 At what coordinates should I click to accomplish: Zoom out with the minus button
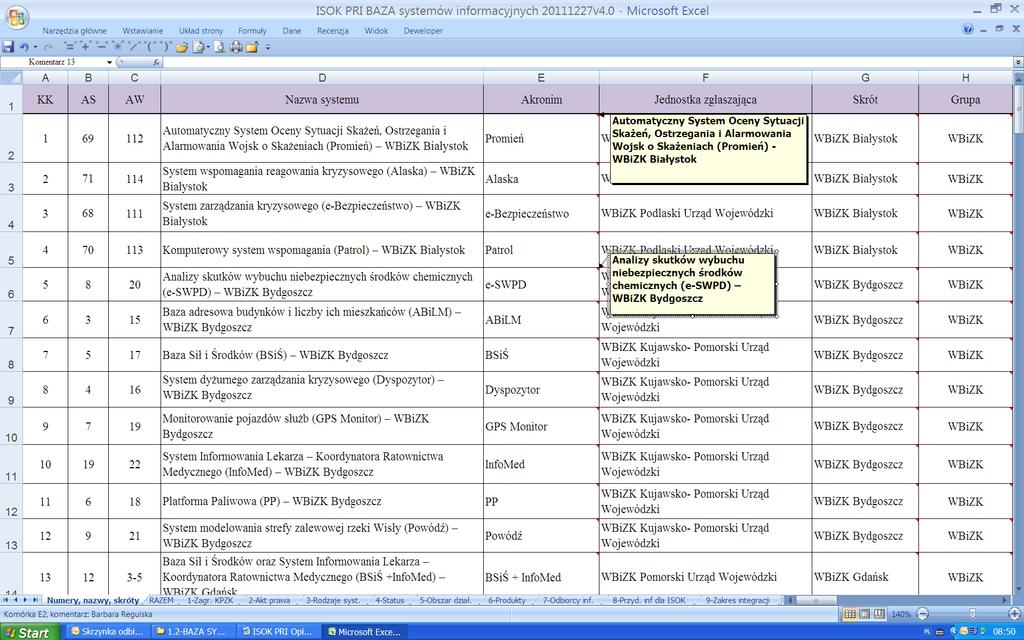922,614
